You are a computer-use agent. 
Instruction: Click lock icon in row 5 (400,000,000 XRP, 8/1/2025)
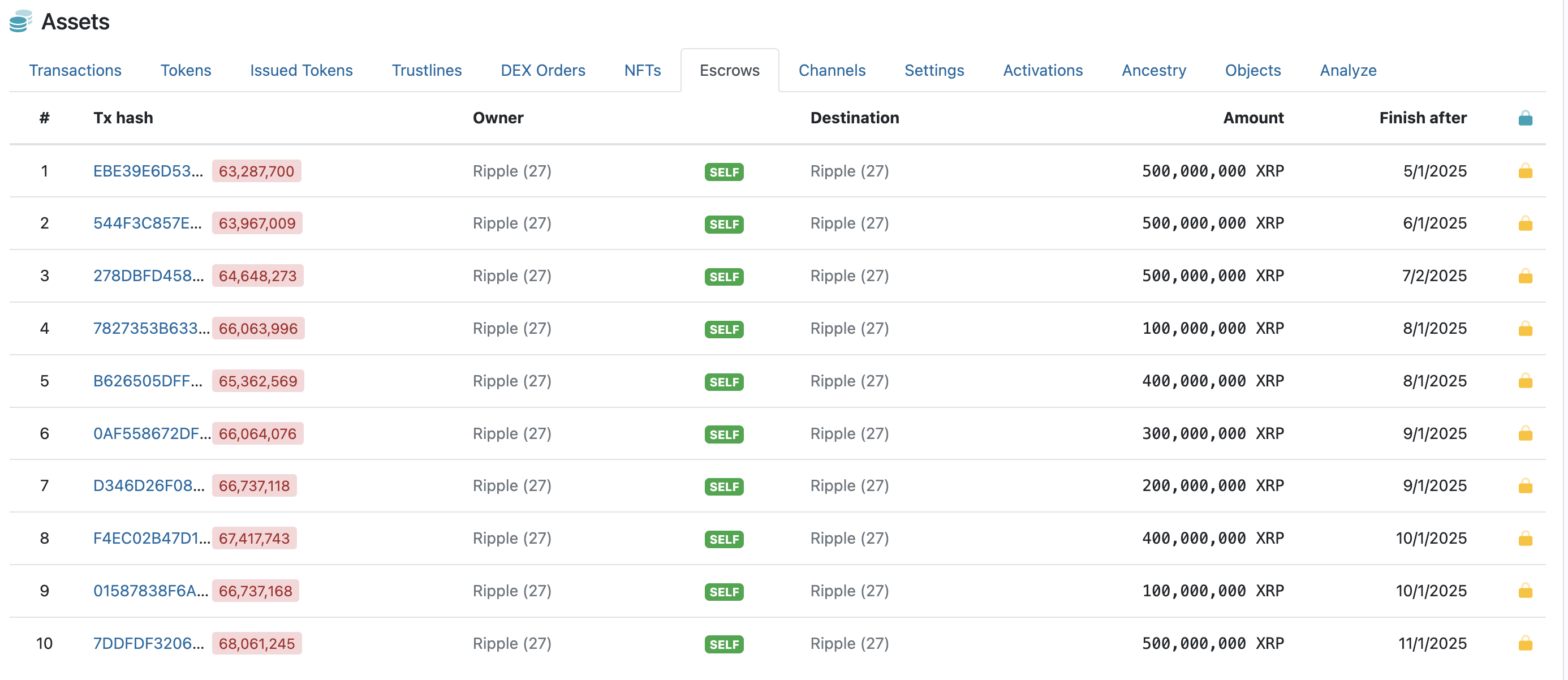pos(1525,381)
